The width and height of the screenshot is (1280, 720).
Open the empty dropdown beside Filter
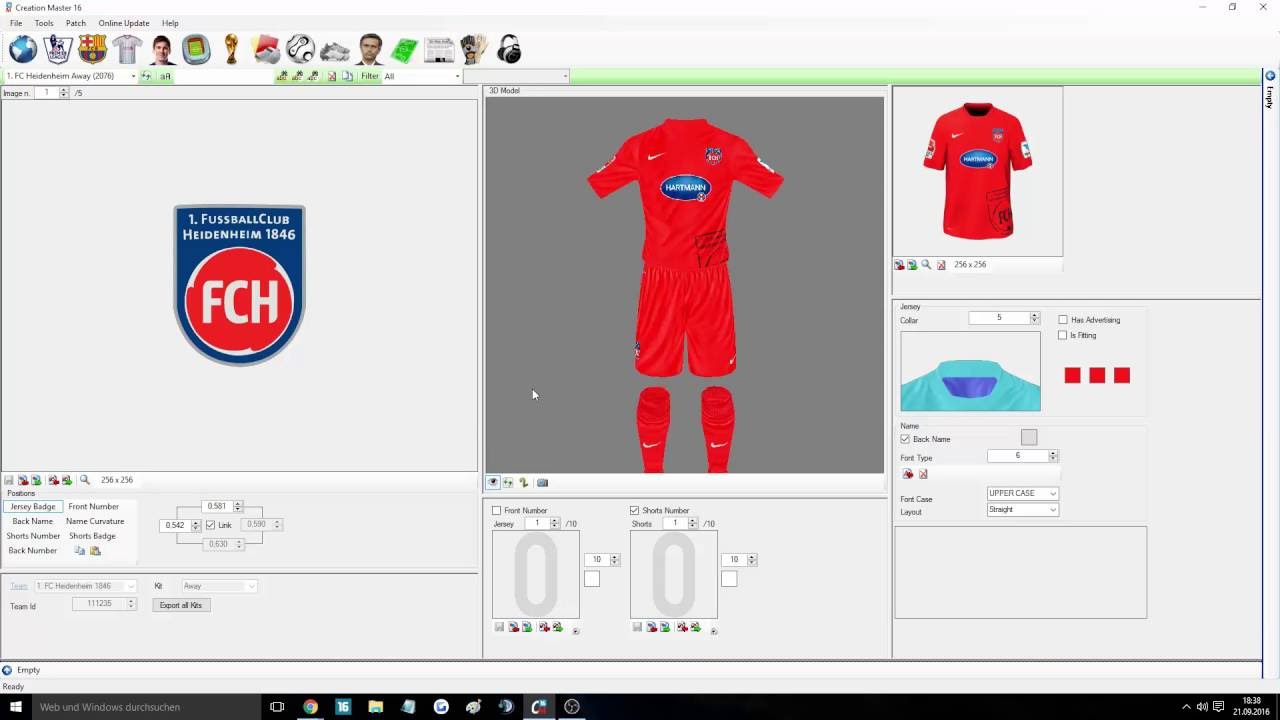pyautogui.click(x=516, y=76)
